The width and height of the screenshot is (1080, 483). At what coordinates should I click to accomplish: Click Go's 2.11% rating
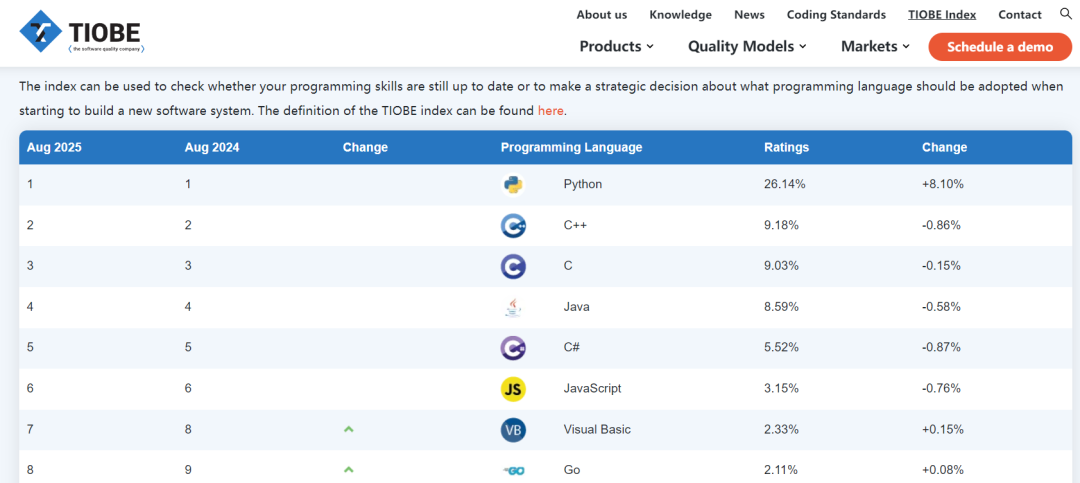coord(781,471)
